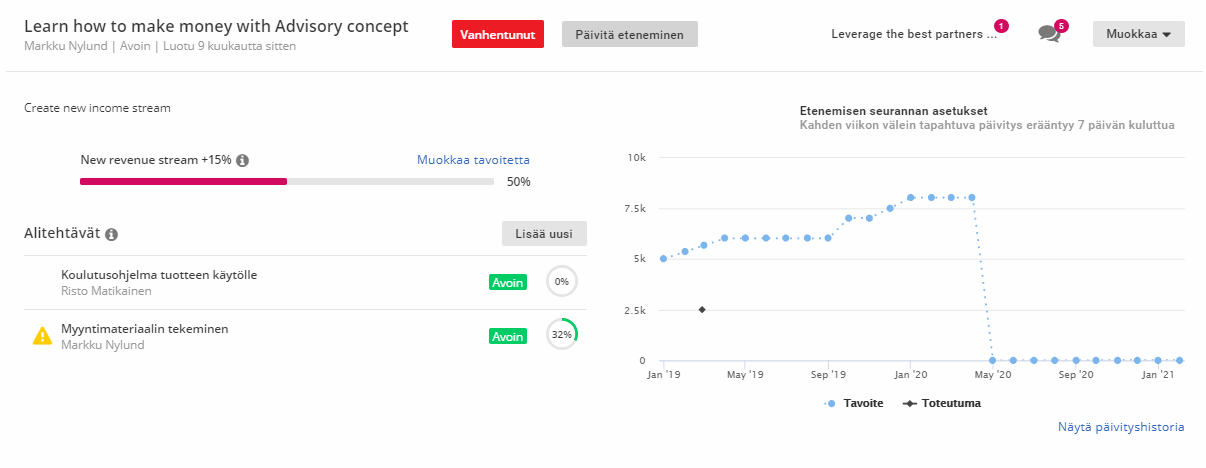Click the black diamond Toteutuma data point
The height and width of the screenshot is (468, 1206).
(702, 310)
